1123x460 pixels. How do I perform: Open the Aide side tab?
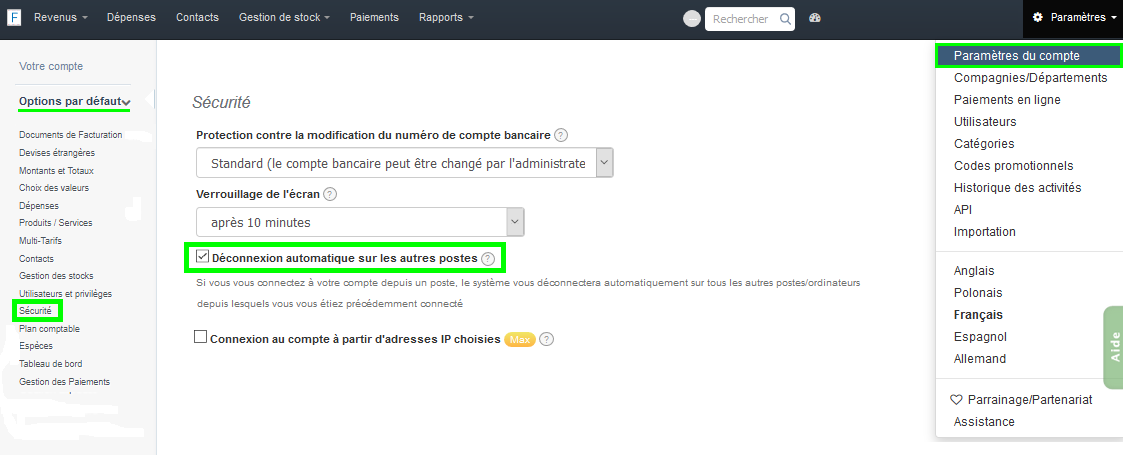tap(1114, 348)
